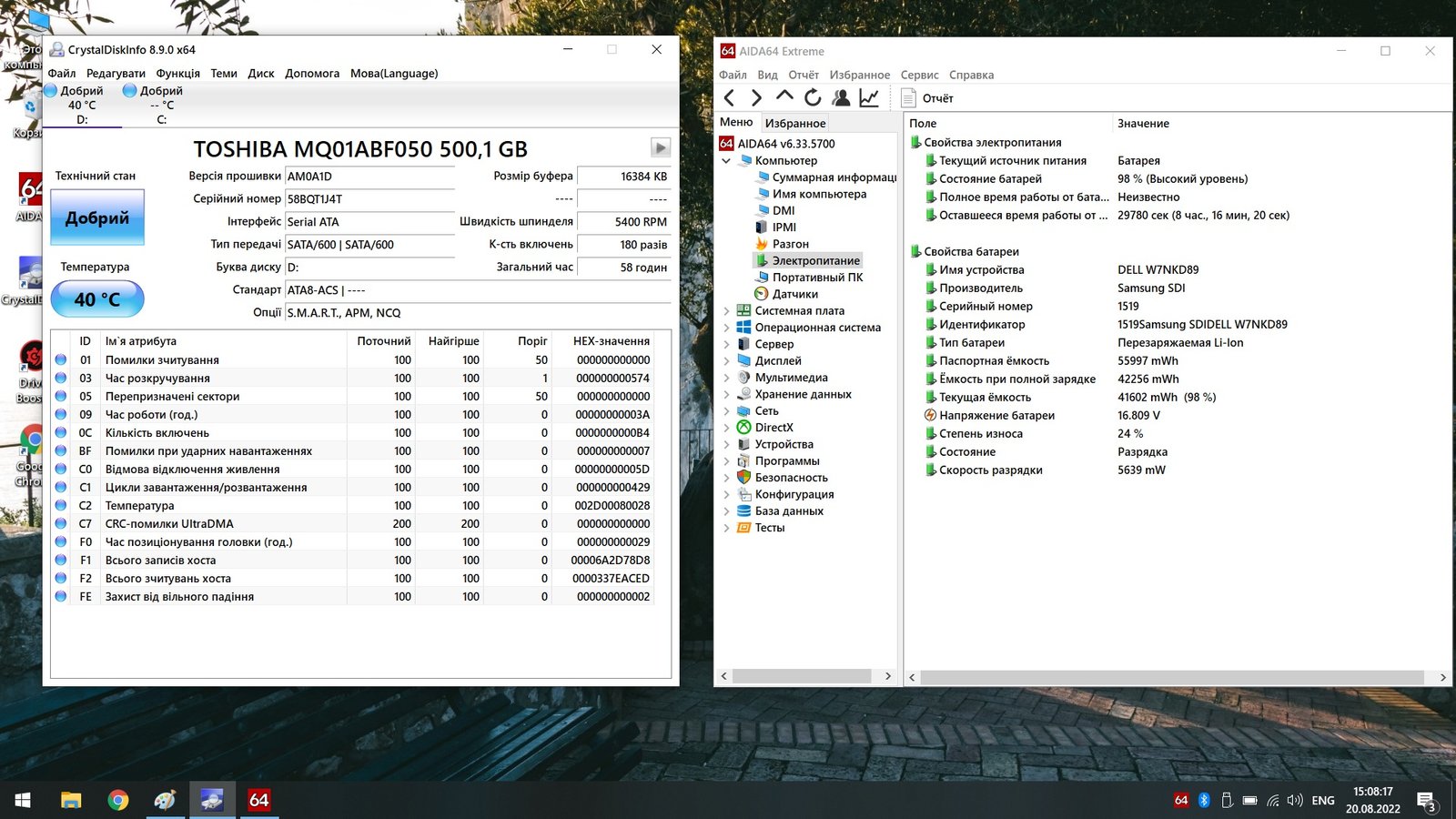
Task: Click details pane horizontal scrollbar track
Action: pyautogui.click(x=1172, y=677)
